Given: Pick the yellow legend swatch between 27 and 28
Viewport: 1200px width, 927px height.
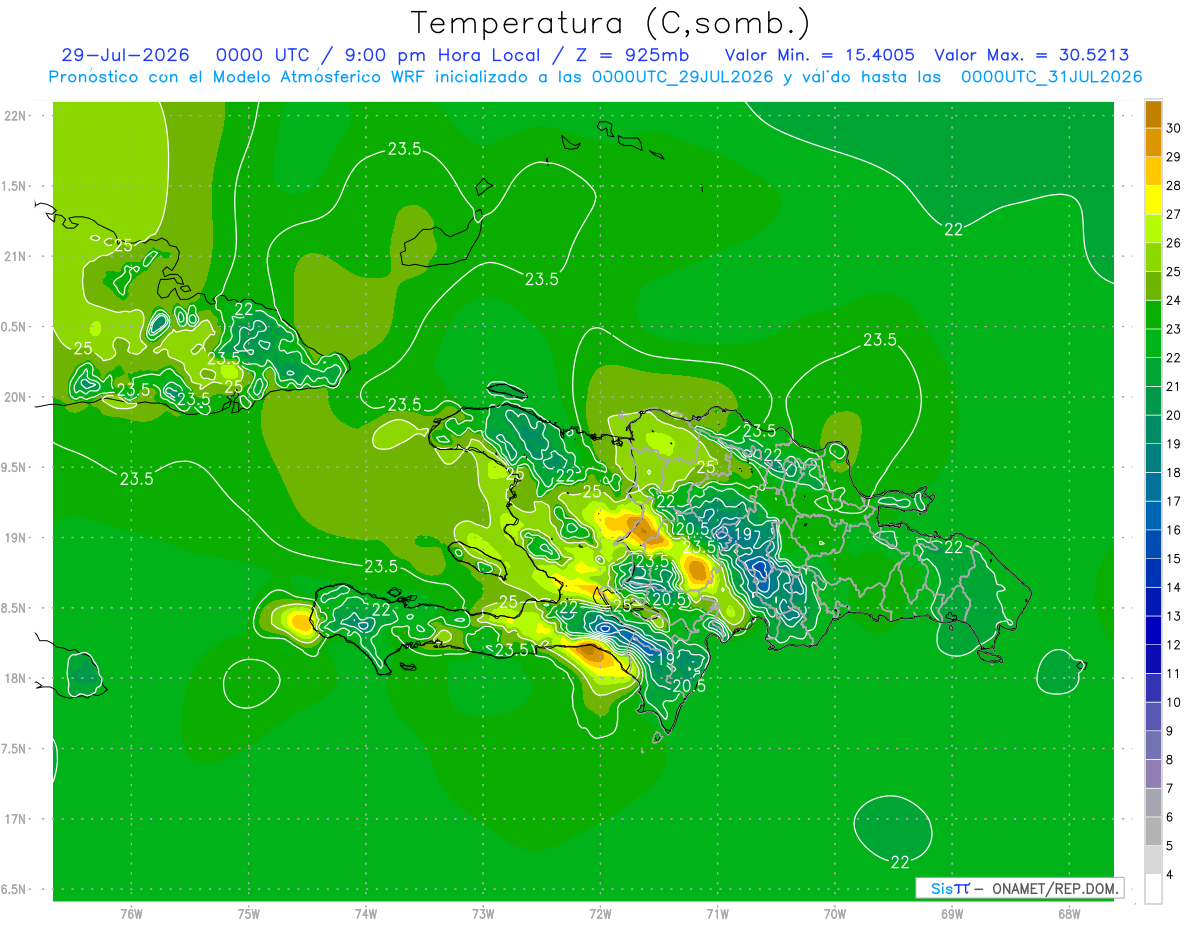Looking at the screenshot, I should pos(1153,200).
